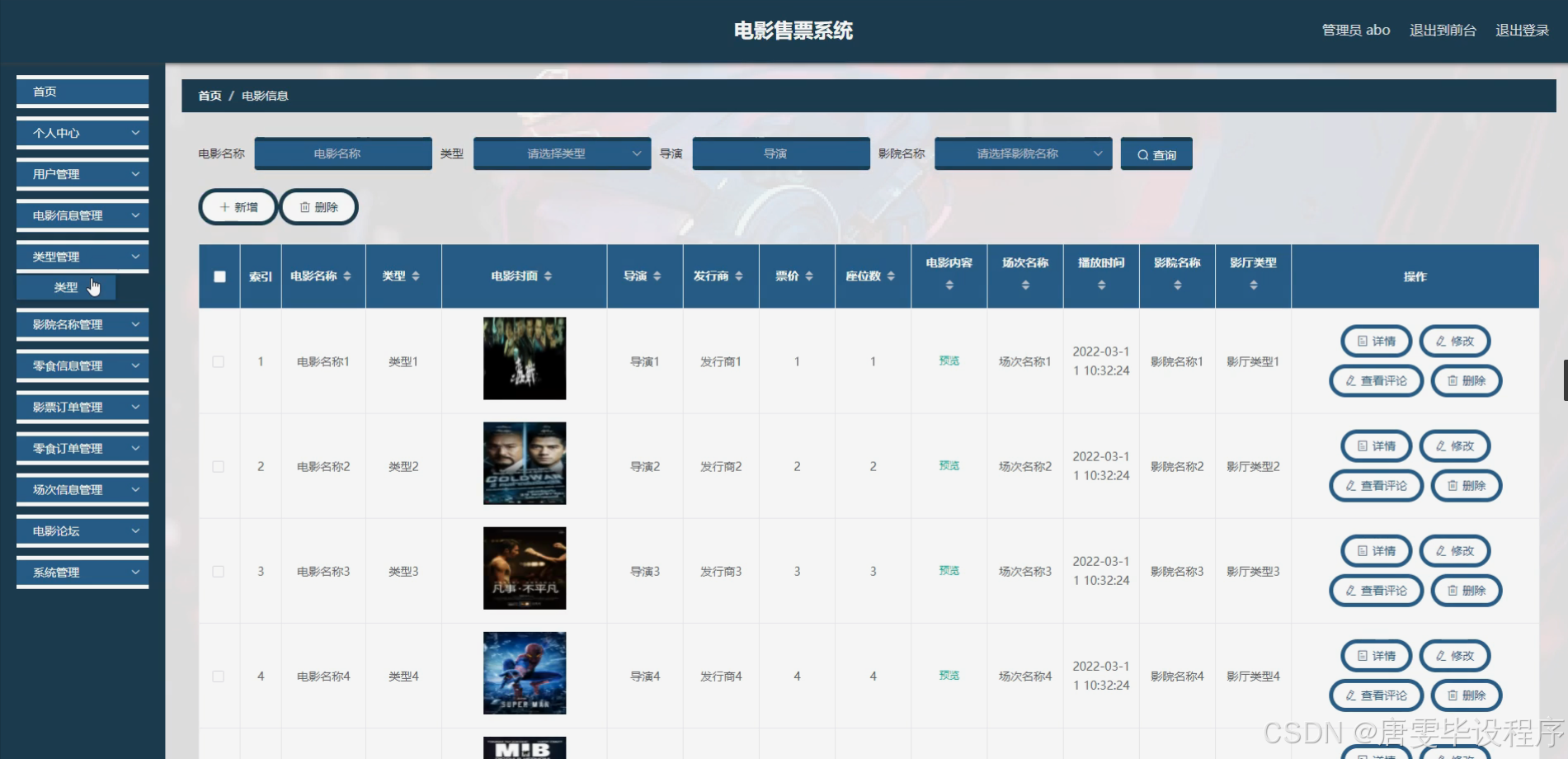The height and width of the screenshot is (759, 1568).
Task: Click 查看评论 for 电影名称2
Action: pyautogui.click(x=1377, y=485)
